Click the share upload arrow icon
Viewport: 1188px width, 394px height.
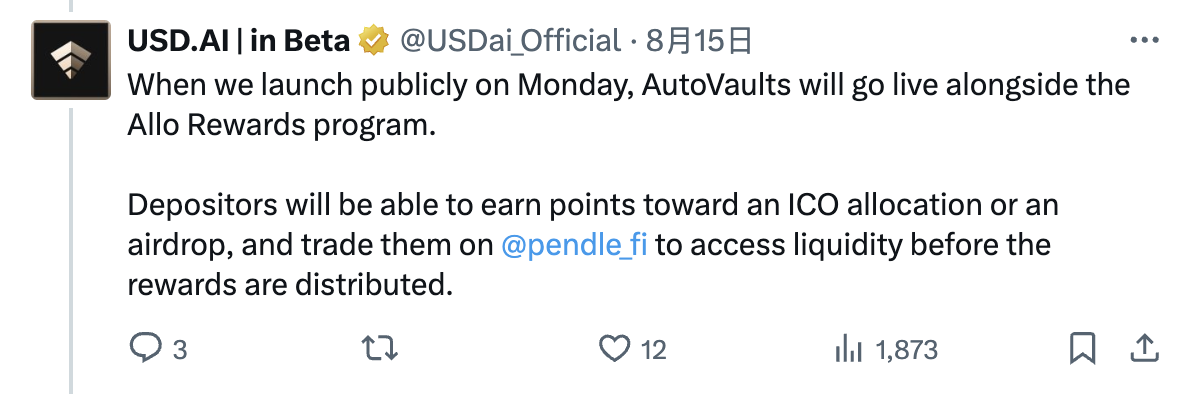[x=1144, y=349]
